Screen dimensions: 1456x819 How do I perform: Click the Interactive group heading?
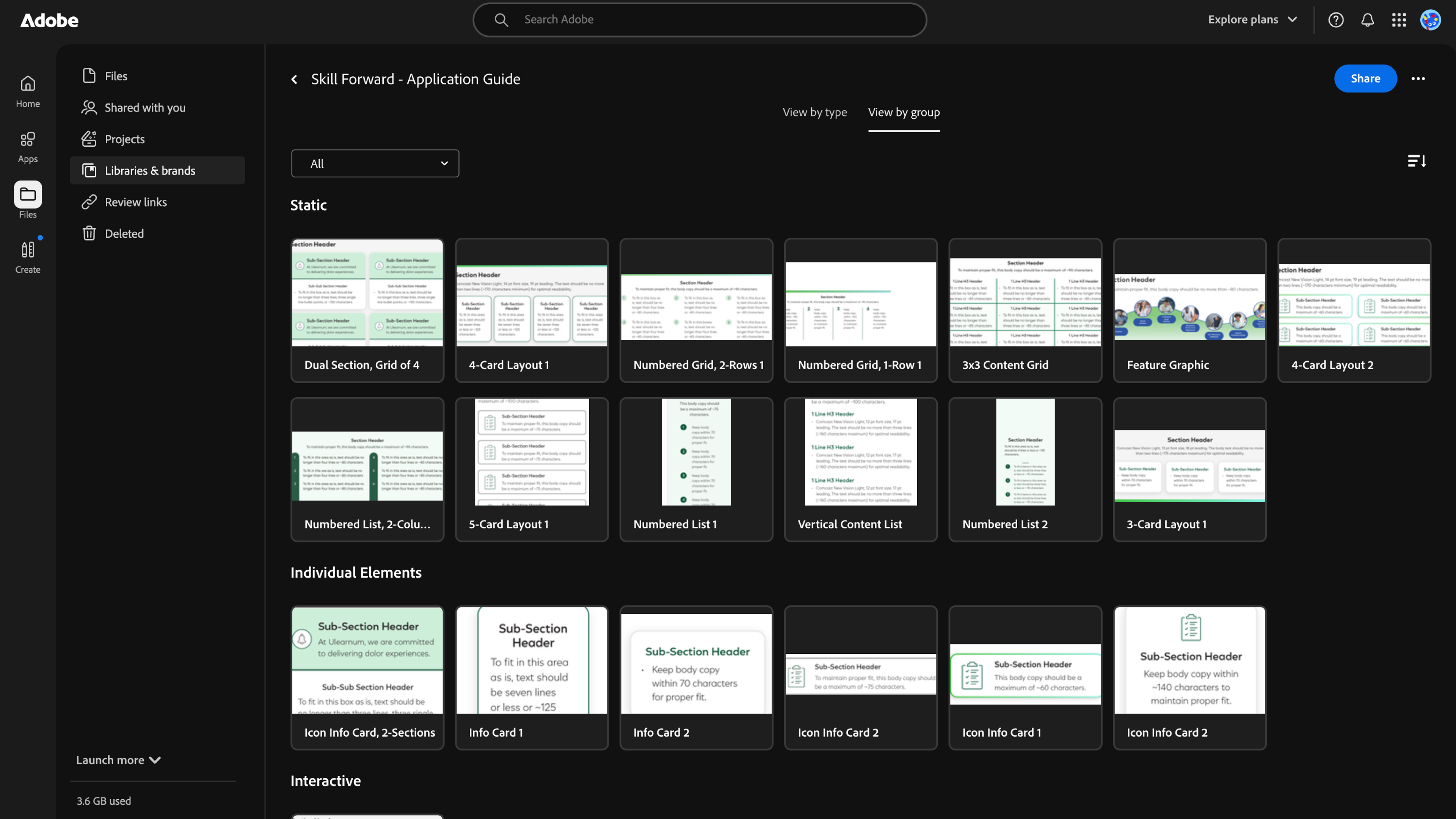click(x=326, y=781)
